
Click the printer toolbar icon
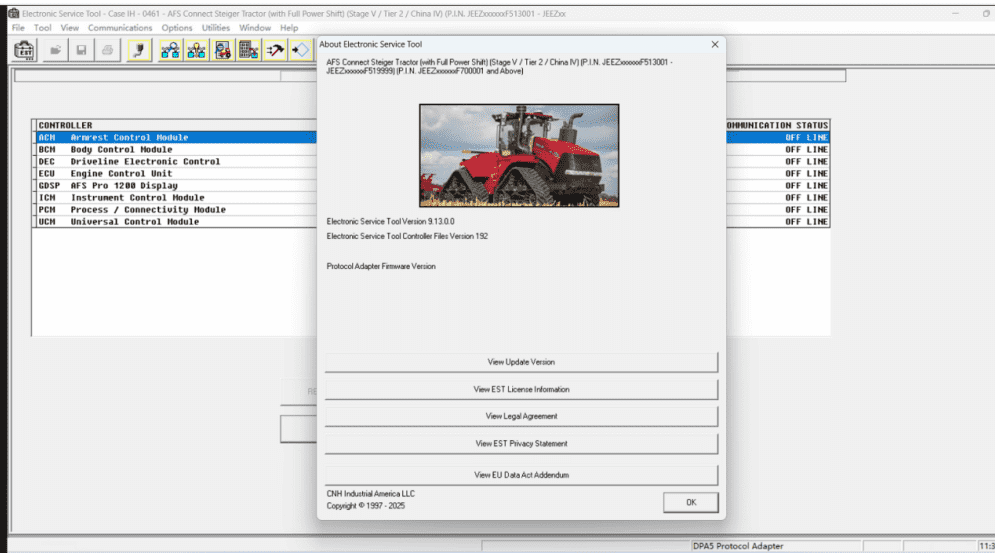point(106,50)
